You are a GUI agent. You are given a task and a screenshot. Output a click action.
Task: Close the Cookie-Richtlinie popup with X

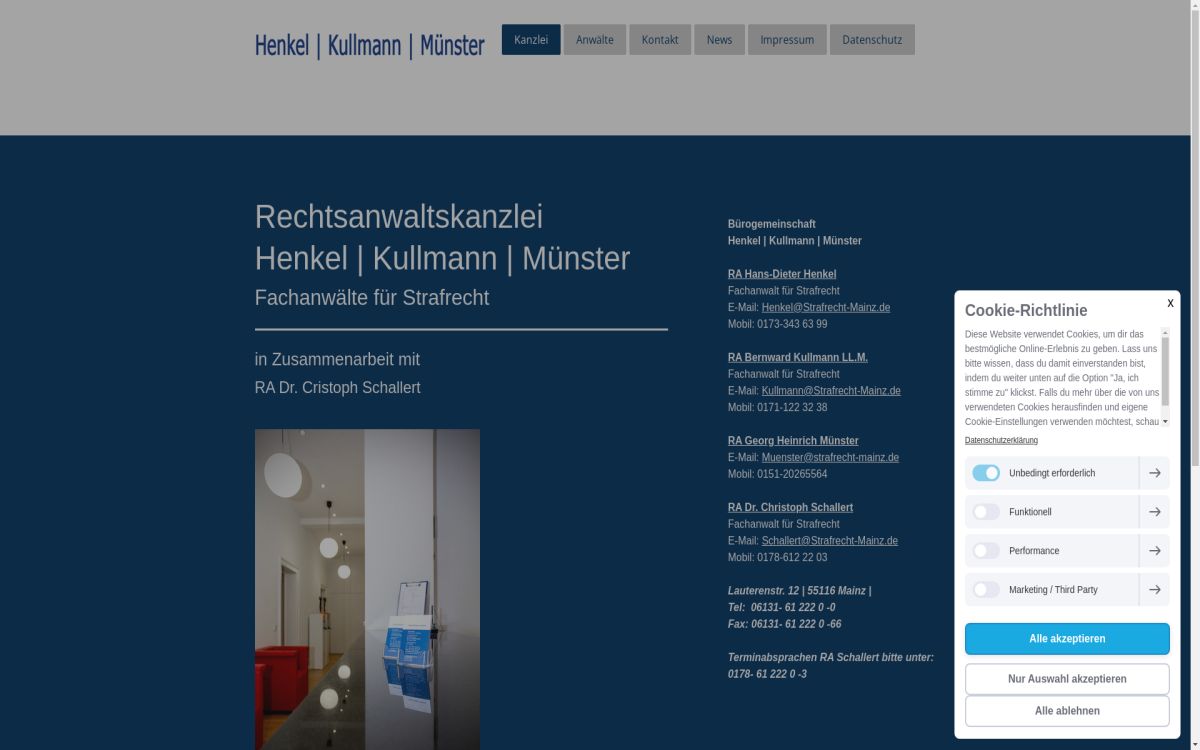point(1170,303)
